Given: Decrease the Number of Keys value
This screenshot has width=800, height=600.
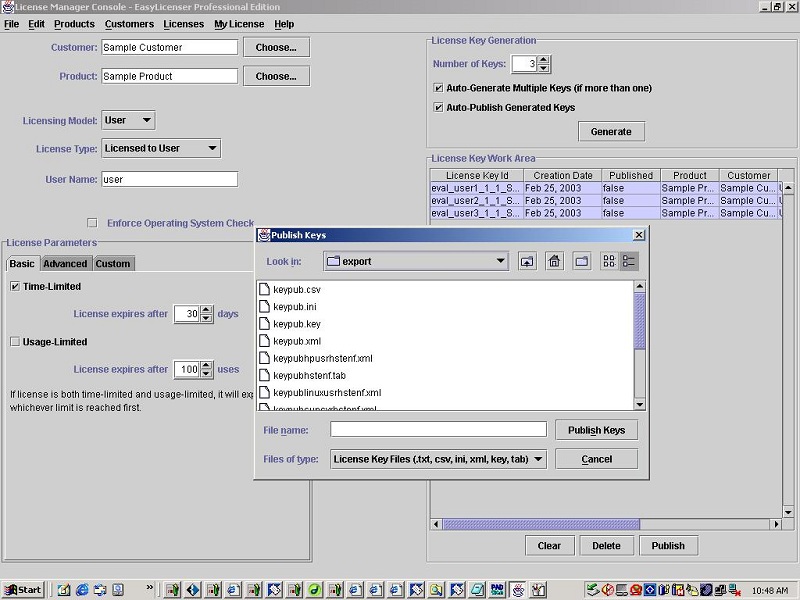Looking at the screenshot, I should point(543,68).
